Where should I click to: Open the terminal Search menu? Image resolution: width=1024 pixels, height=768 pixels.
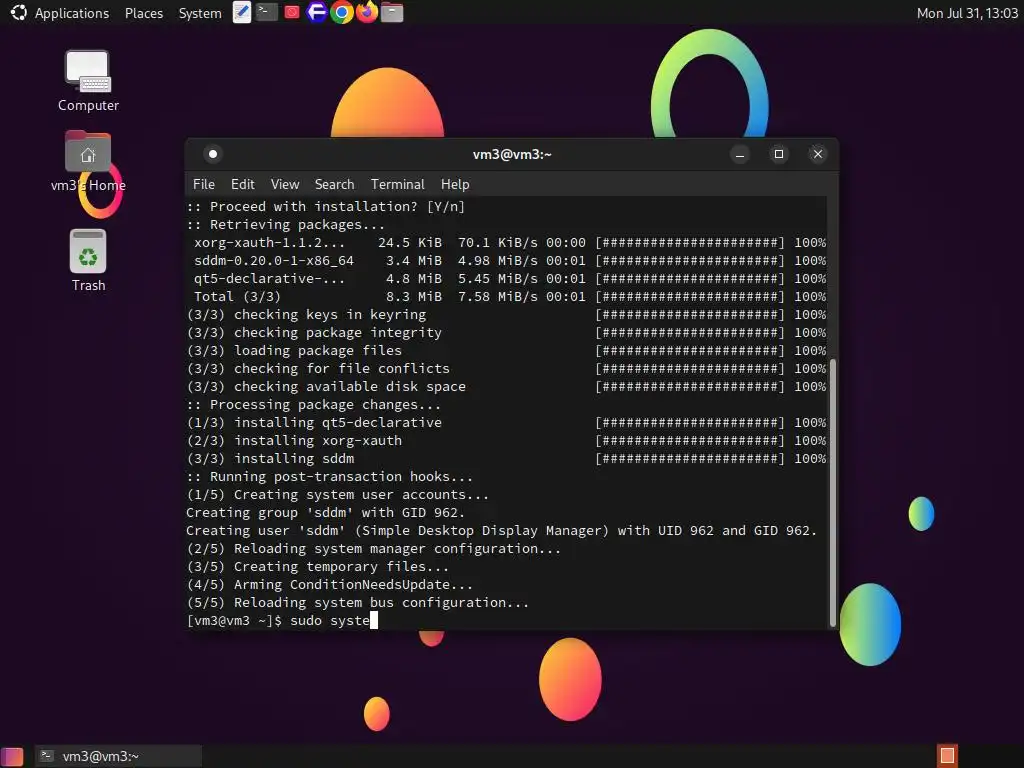334,184
